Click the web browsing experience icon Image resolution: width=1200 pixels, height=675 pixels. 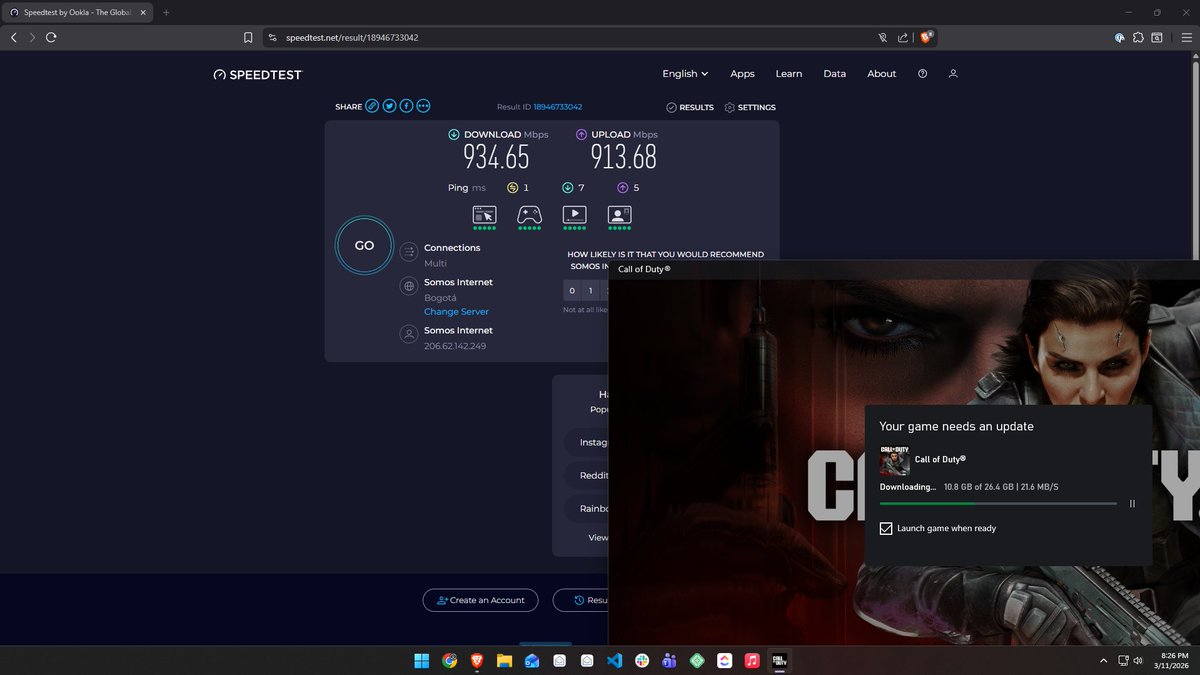click(484, 214)
